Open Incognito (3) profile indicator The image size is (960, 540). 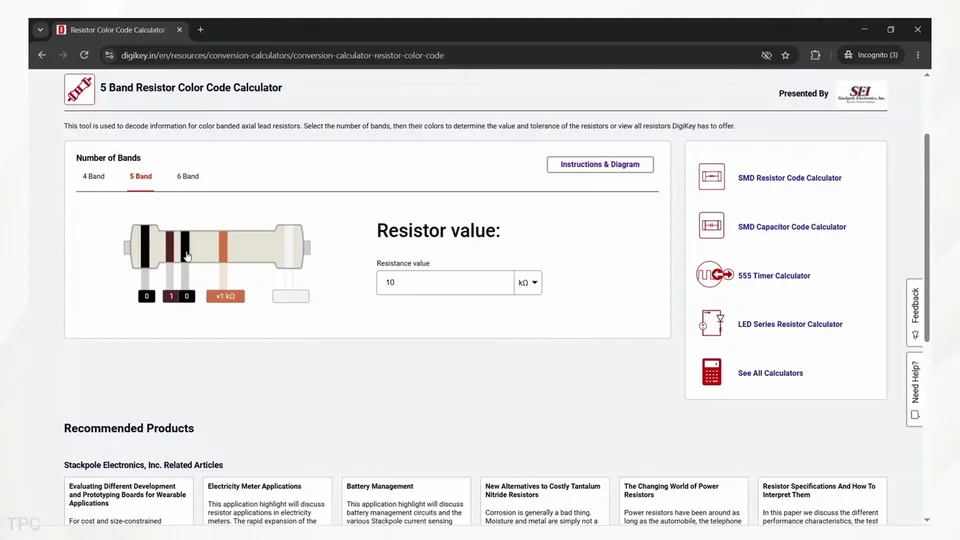coord(871,55)
